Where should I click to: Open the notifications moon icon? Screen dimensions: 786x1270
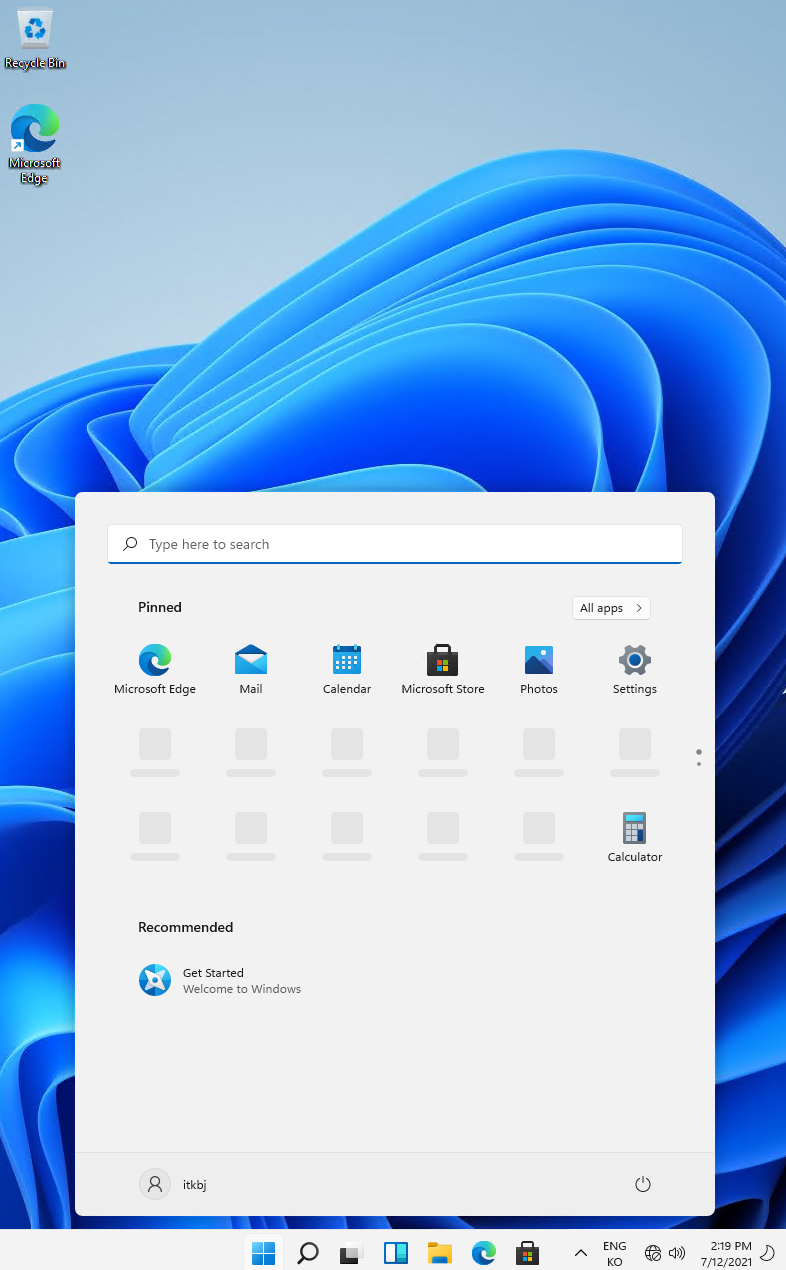click(x=768, y=1253)
